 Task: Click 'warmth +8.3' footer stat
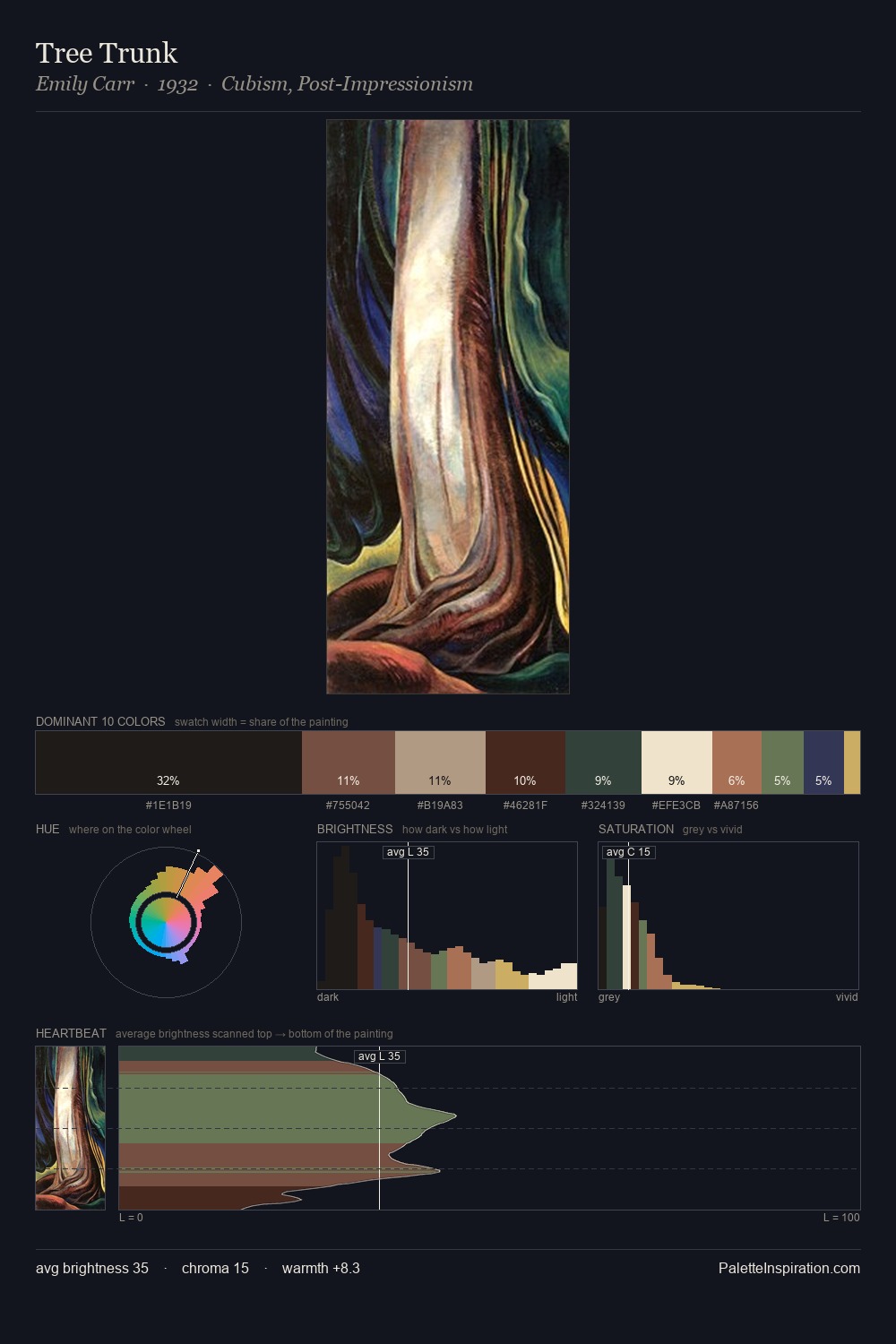(321, 1268)
